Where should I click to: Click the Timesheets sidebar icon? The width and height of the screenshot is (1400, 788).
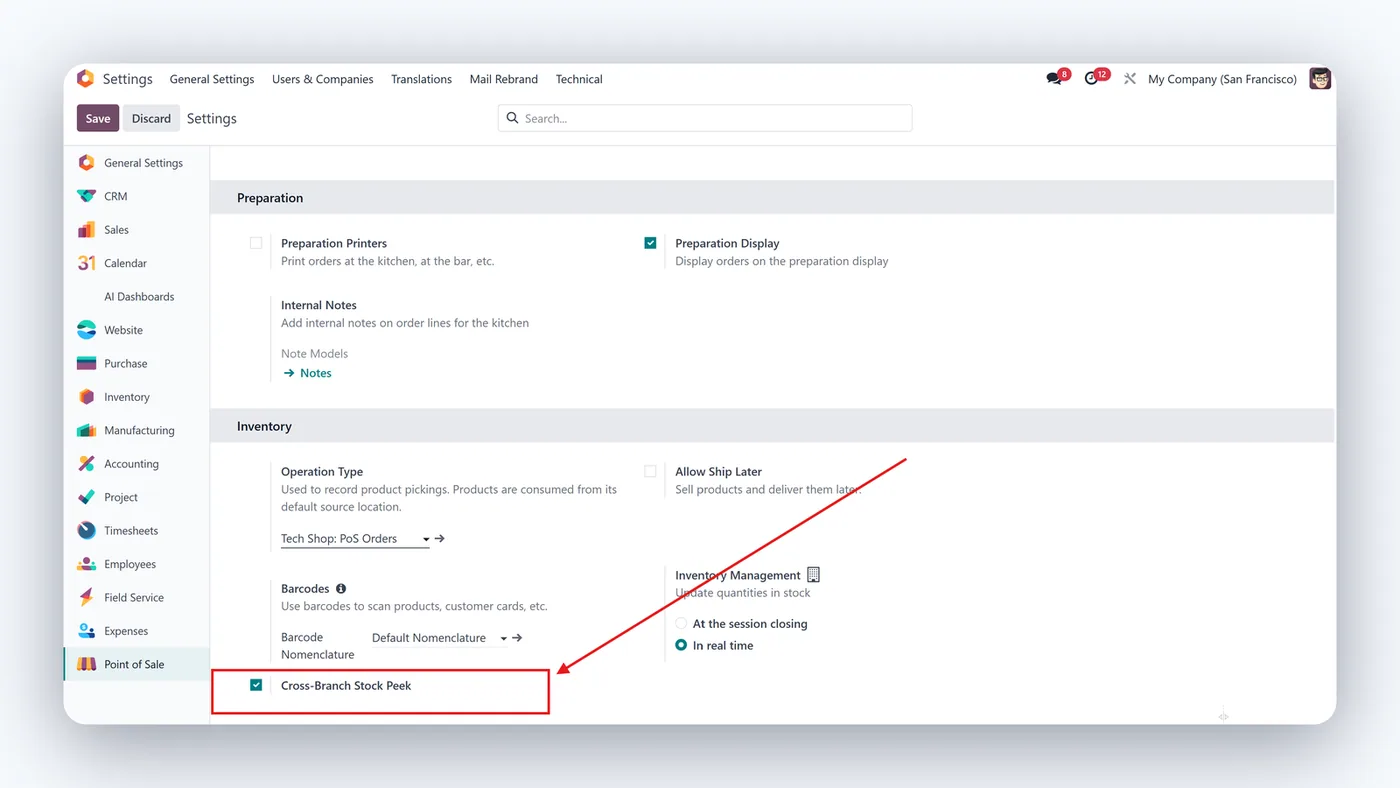coord(87,531)
